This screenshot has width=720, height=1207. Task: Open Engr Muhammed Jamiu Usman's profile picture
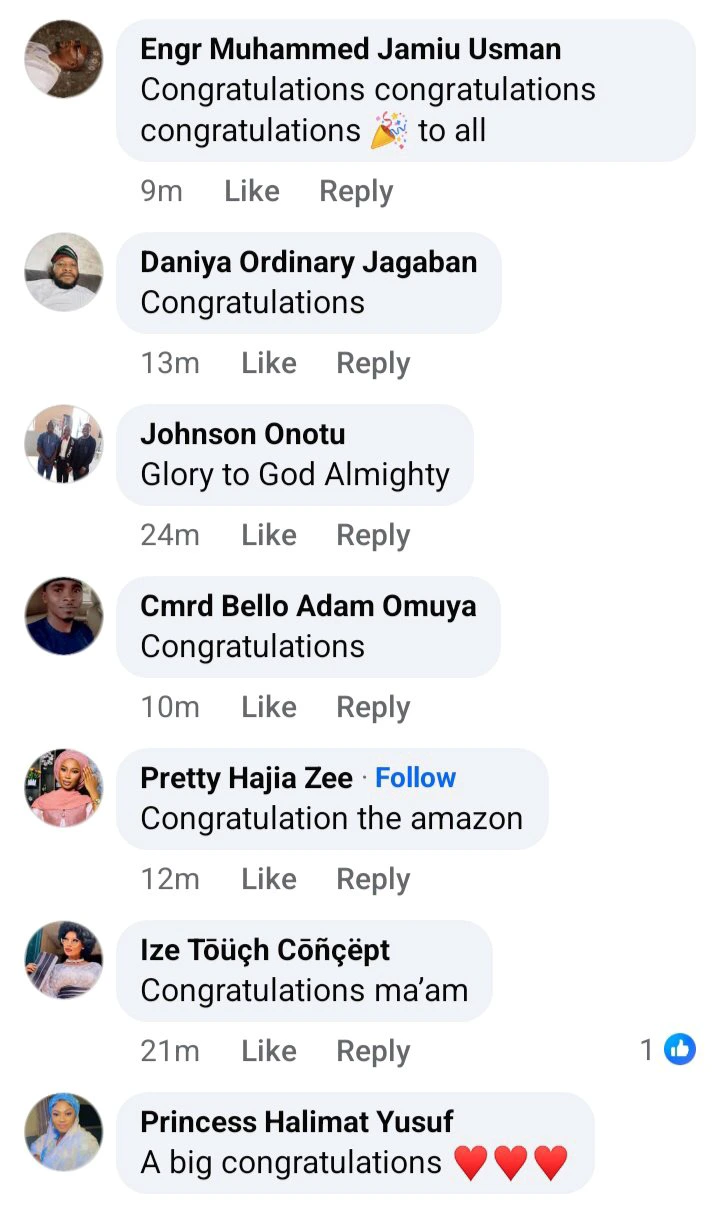[x=63, y=59]
